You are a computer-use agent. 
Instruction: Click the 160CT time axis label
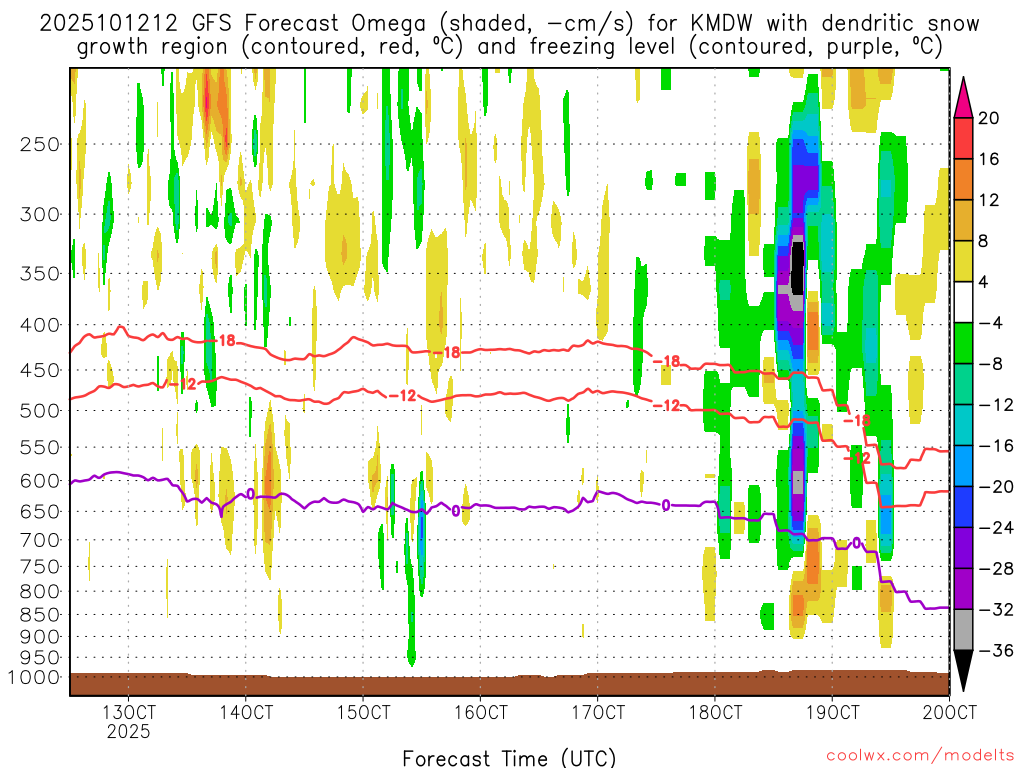(x=481, y=712)
